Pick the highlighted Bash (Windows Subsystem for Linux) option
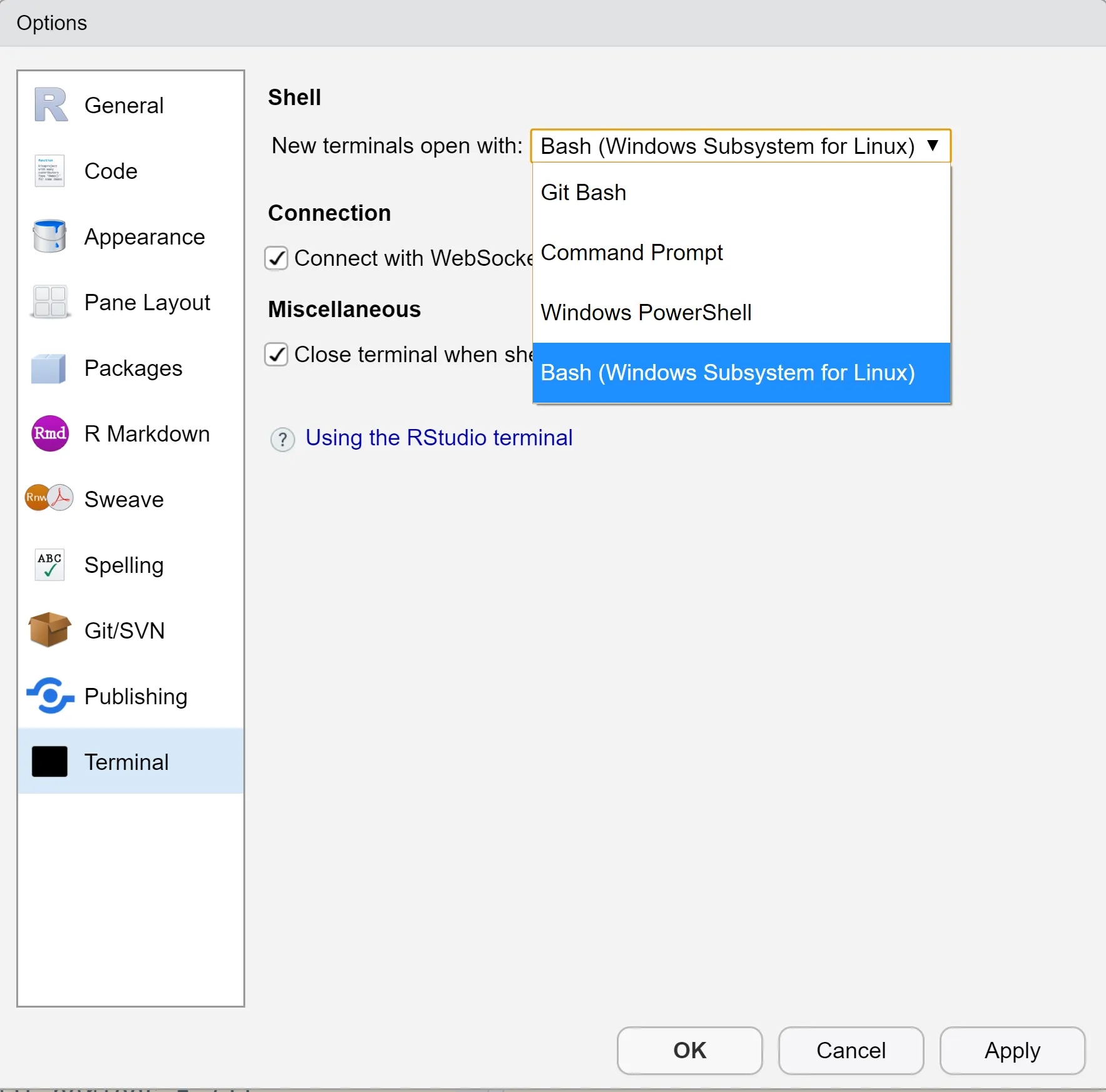1106x1092 pixels. [x=741, y=373]
